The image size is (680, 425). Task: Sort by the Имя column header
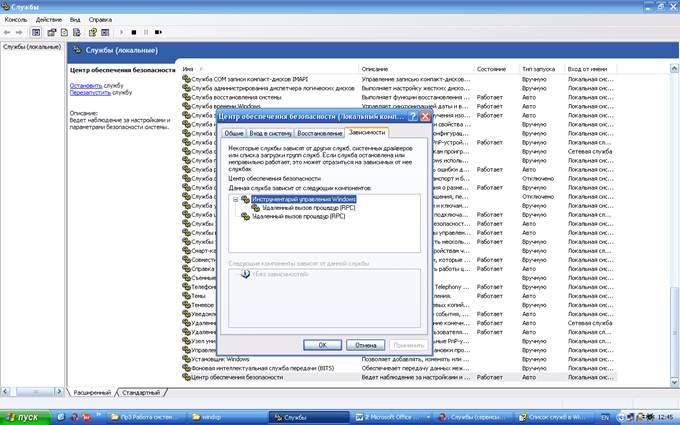[x=269, y=69]
